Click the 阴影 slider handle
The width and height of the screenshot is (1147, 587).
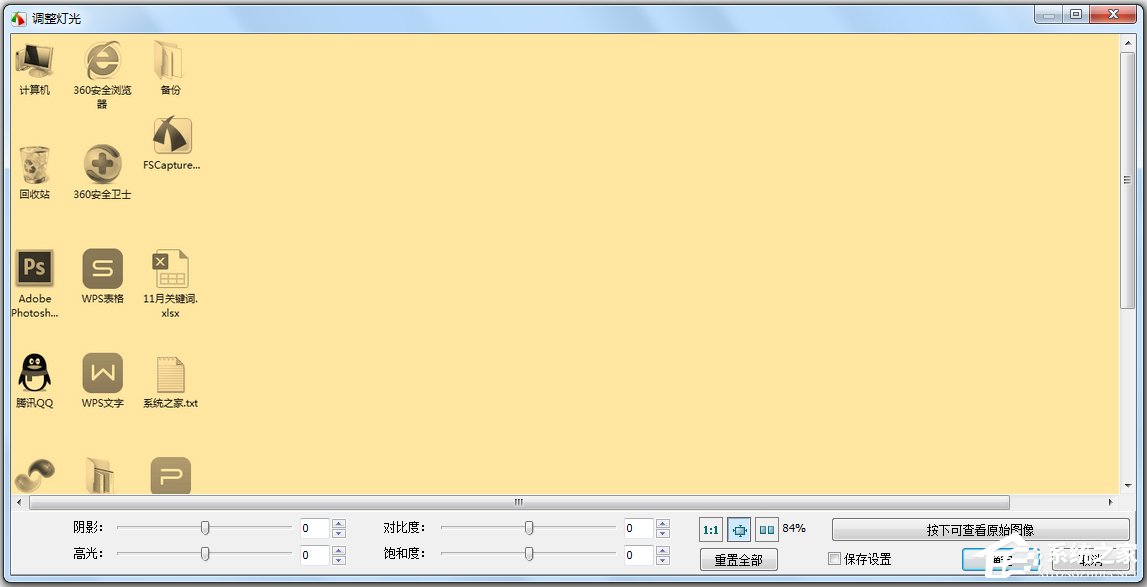pos(206,528)
